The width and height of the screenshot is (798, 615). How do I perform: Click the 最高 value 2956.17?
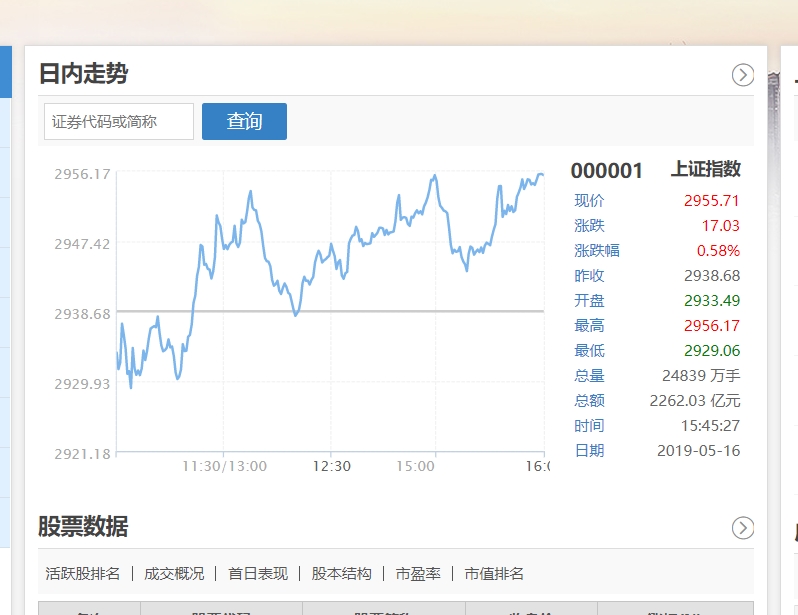click(x=711, y=326)
